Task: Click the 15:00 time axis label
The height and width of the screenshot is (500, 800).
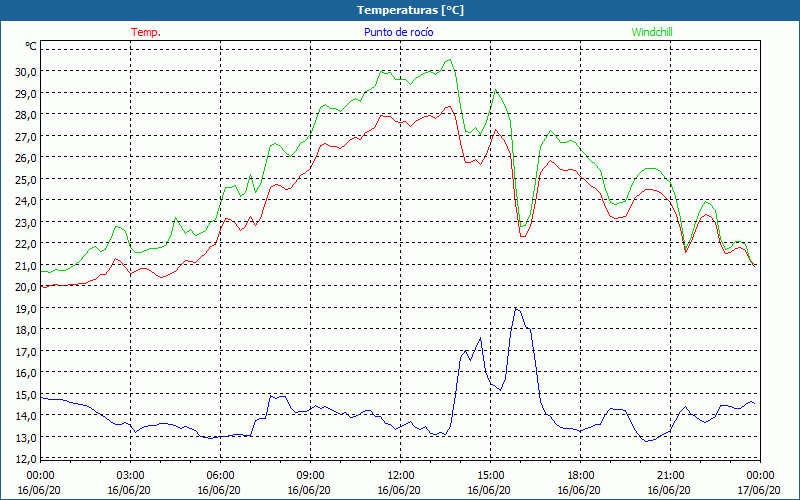Action: click(x=490, y=476)
